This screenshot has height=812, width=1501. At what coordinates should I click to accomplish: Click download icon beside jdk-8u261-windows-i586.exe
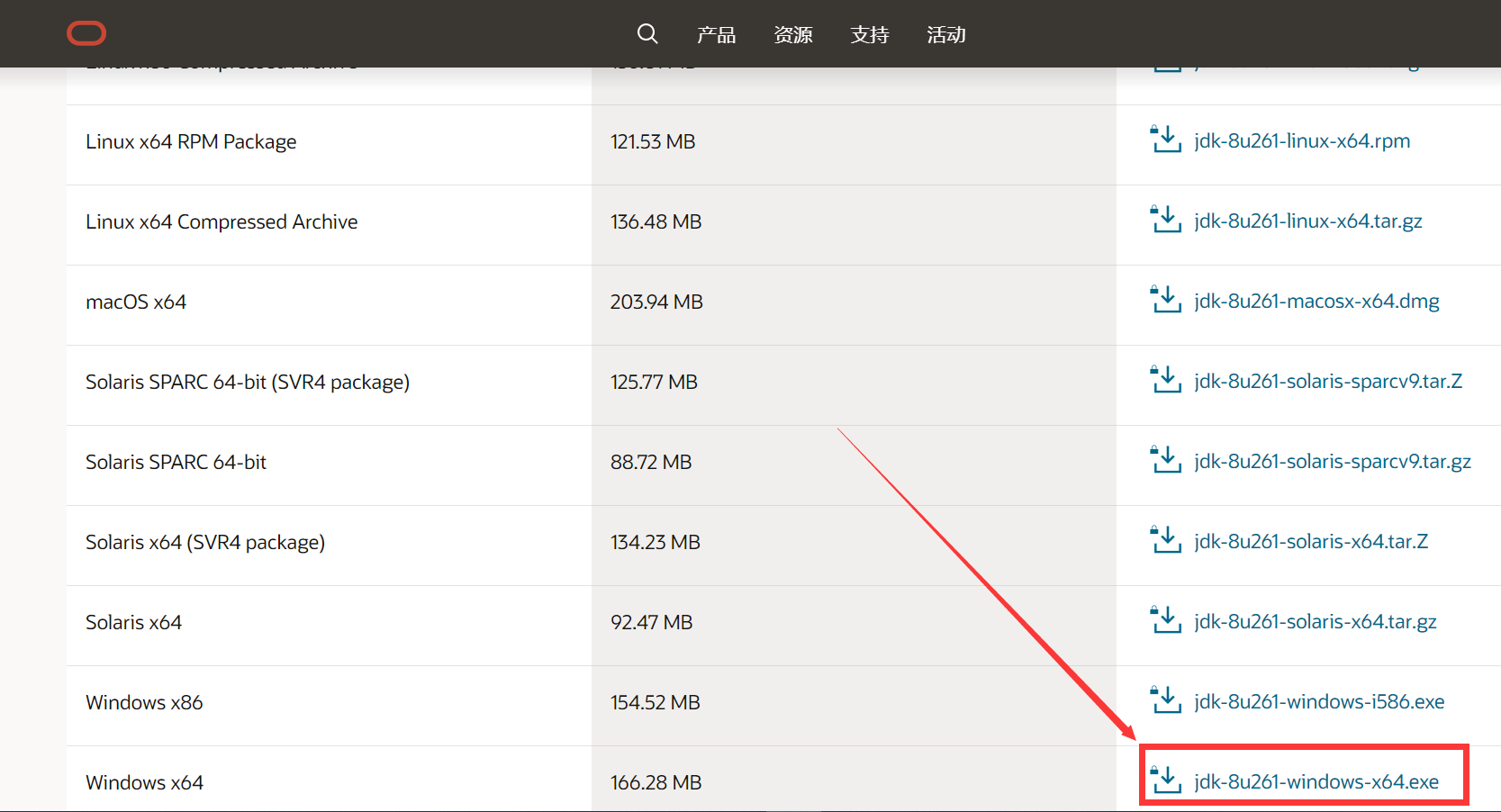1165,700
